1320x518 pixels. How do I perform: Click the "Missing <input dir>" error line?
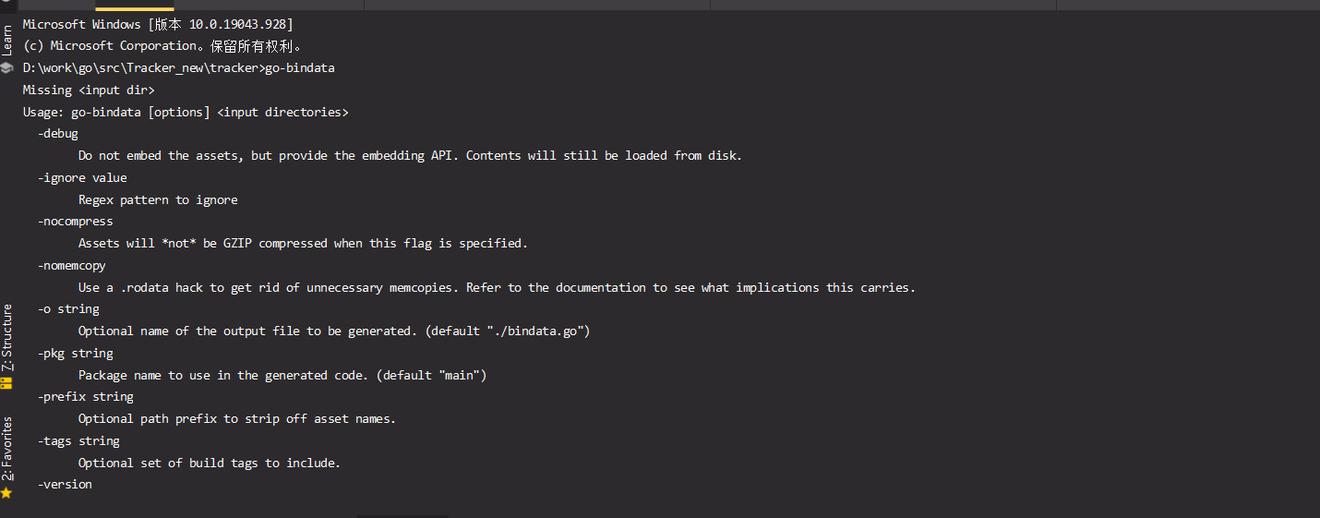click(89, 90)
